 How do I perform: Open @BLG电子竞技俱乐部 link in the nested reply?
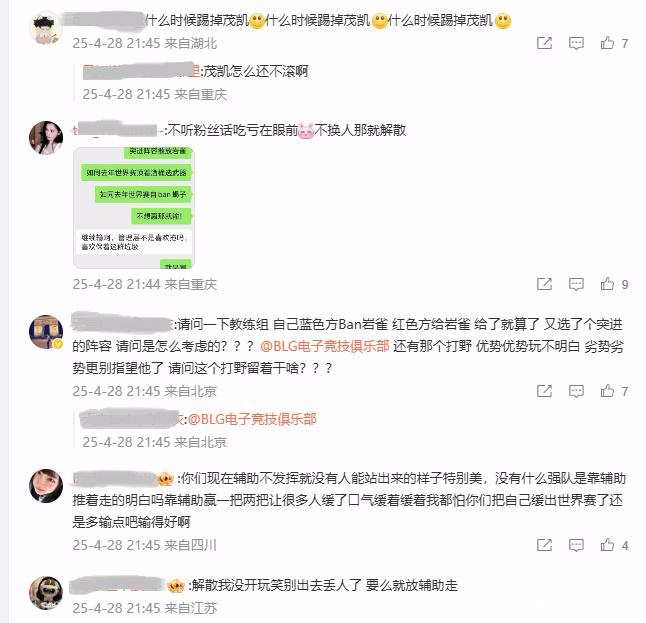[x=252, y=419]
